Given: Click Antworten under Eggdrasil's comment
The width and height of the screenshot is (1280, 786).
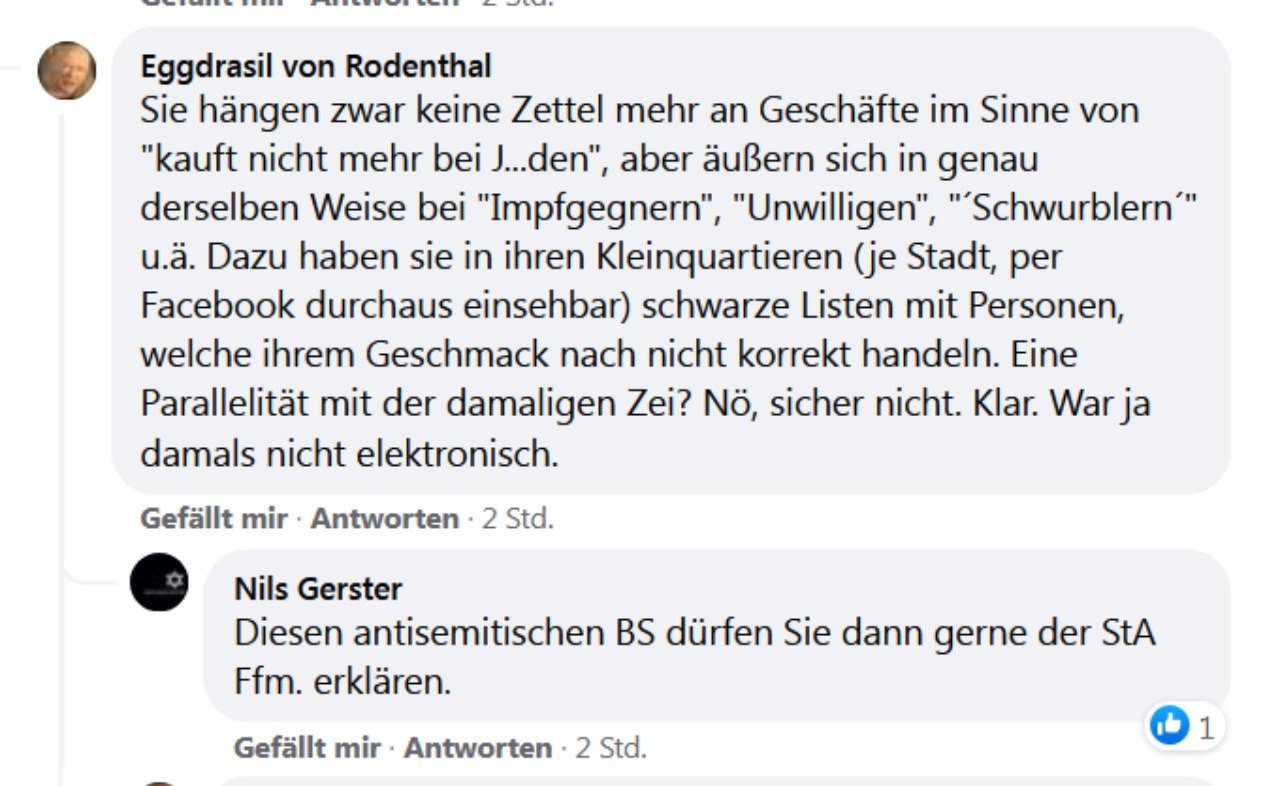Looking at the screenshot, I should [x=385, y=519].
